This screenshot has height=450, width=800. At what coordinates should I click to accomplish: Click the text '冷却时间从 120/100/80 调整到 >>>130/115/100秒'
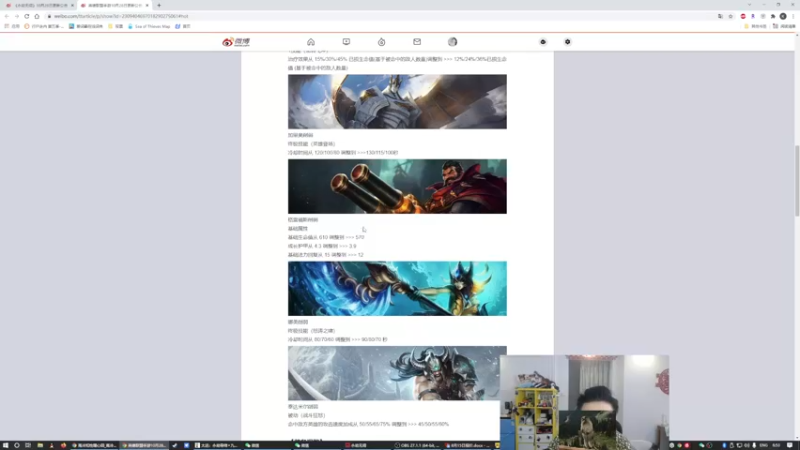point(343,153)
